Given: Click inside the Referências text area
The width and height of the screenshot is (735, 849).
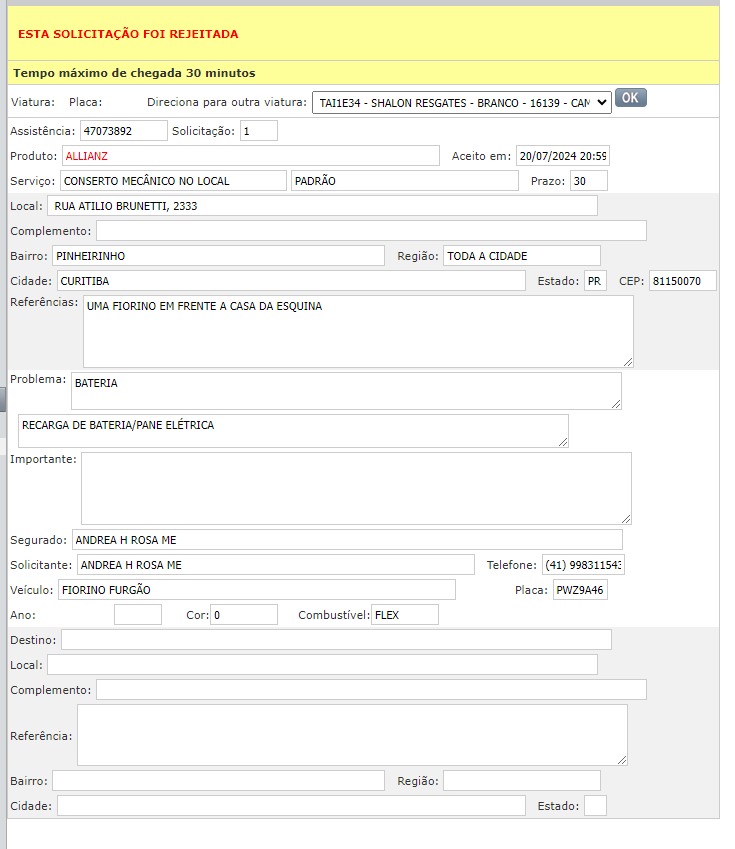Looking at the screenshot, I should point(357,331).
